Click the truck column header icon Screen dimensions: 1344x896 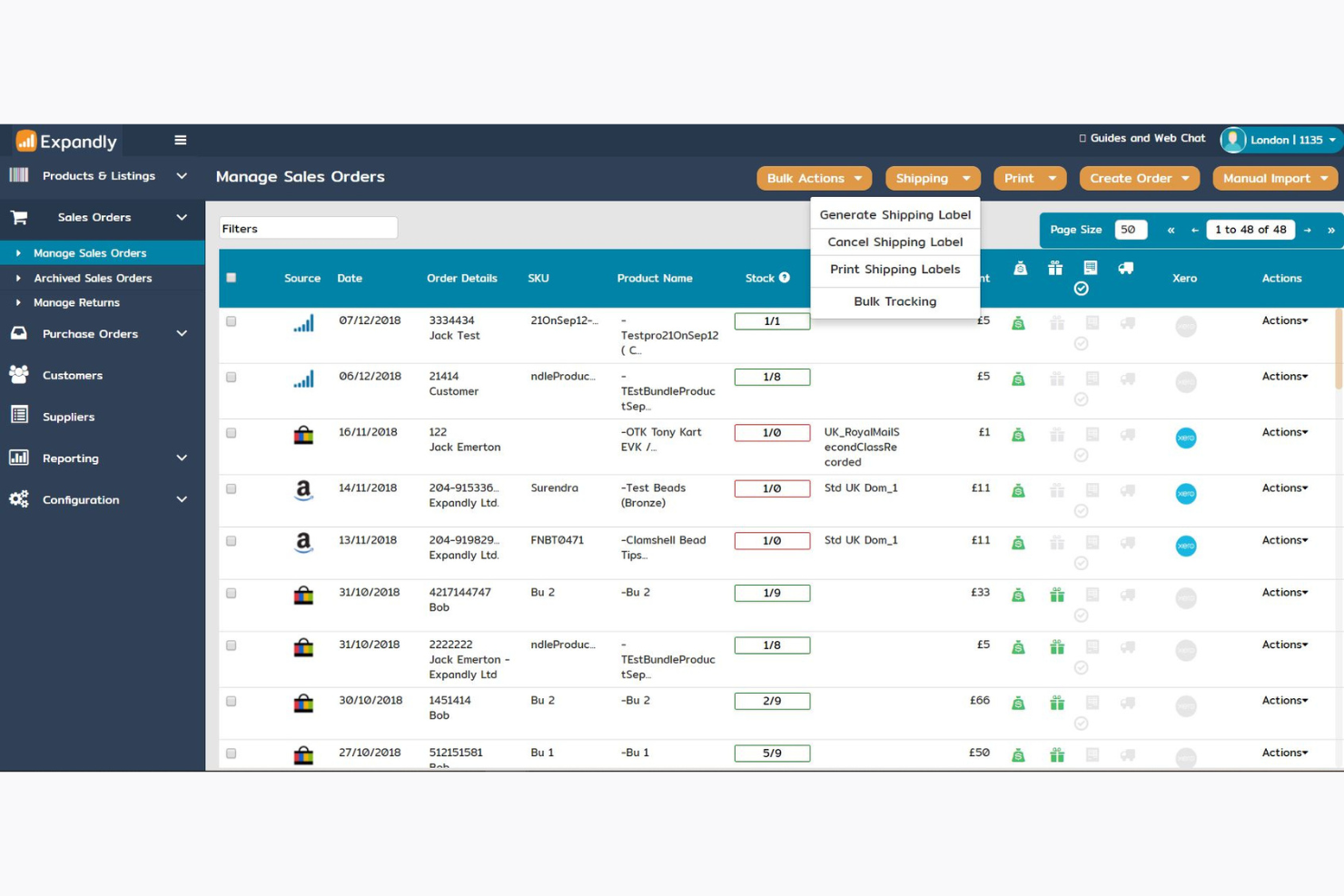click(x=1125, y=268)
